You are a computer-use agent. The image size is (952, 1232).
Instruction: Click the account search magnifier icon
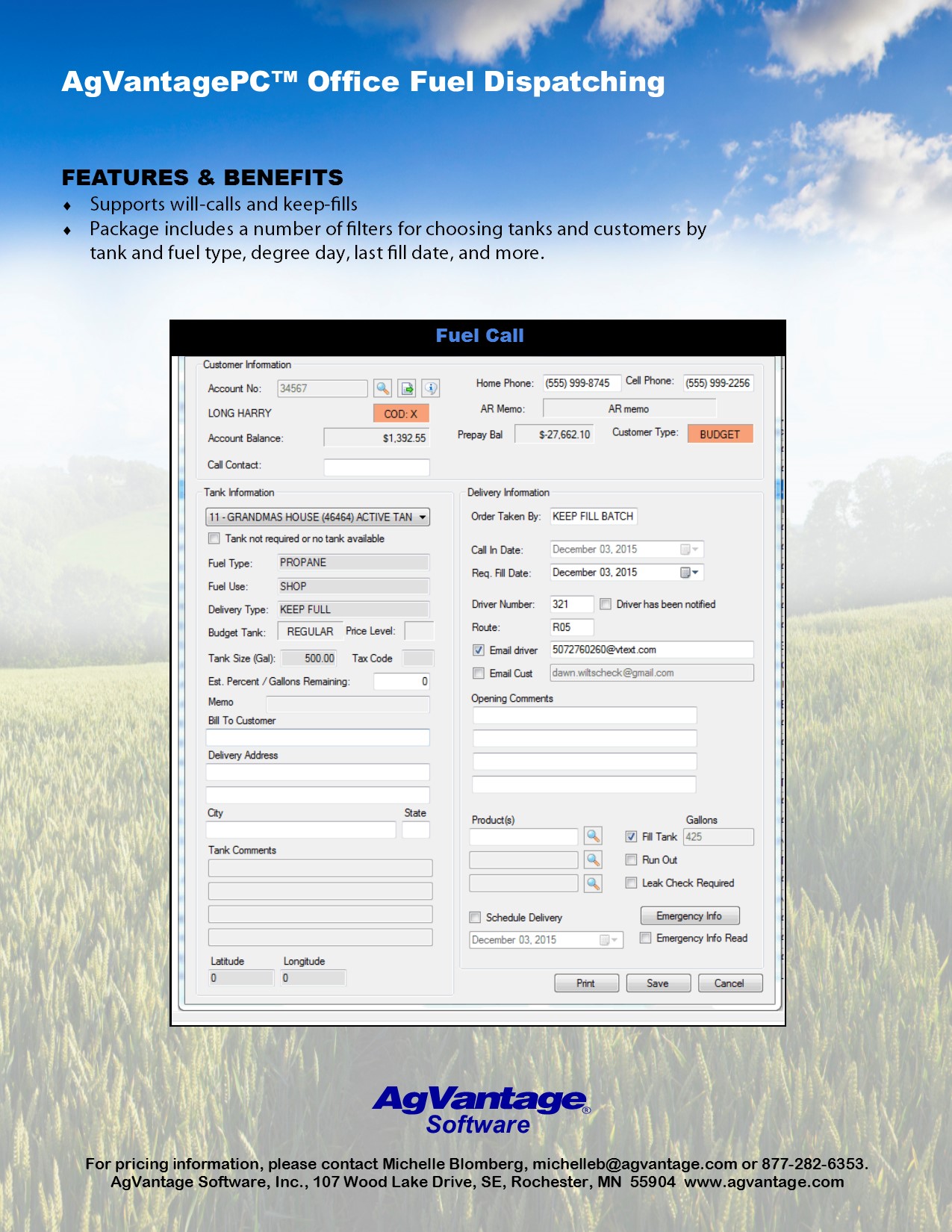coord(382,388)
